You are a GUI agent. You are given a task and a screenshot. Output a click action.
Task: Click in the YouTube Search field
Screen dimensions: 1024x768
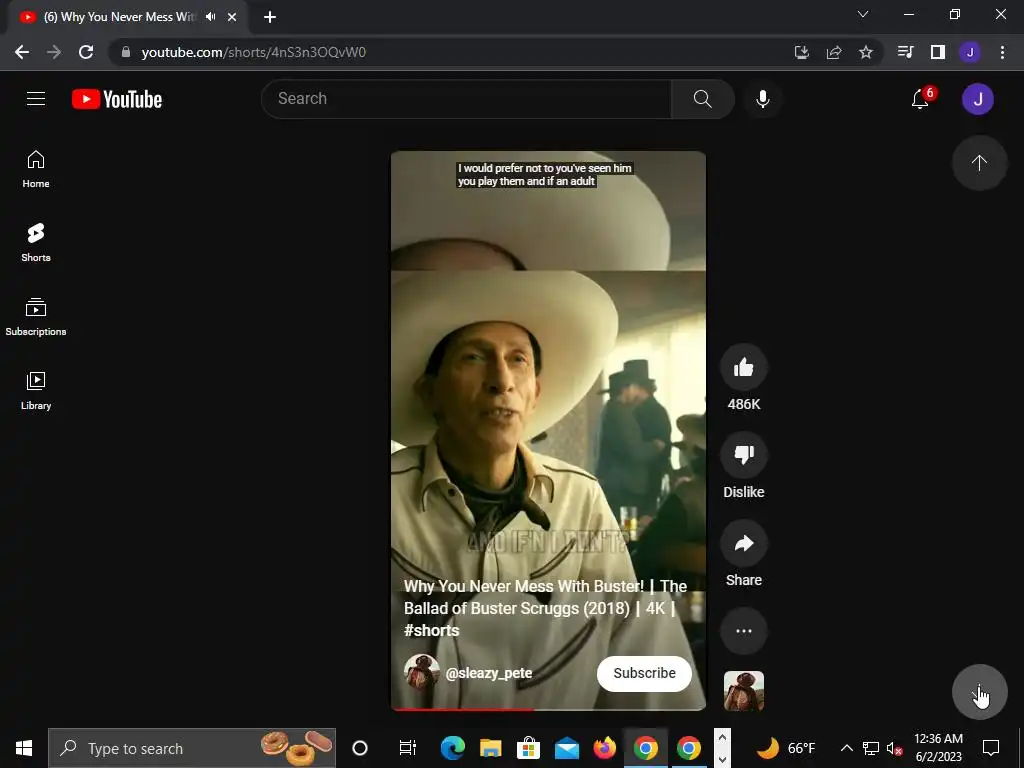(x=466, y=99)
